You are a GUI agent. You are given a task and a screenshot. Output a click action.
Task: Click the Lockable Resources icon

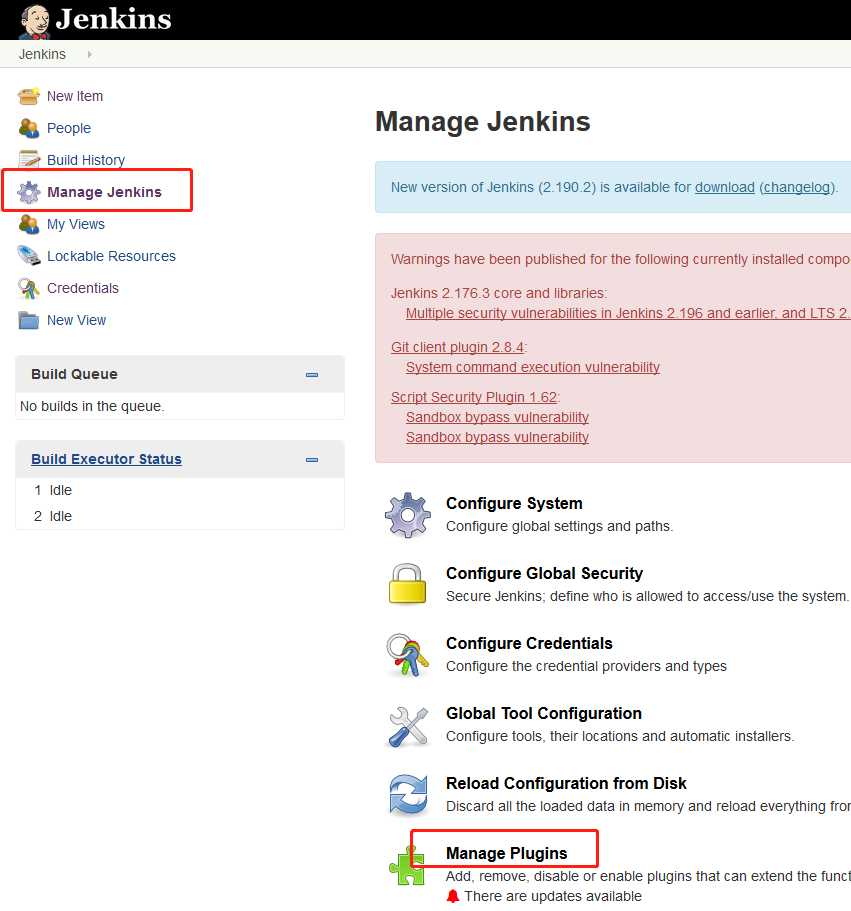[x=29, y=256]
